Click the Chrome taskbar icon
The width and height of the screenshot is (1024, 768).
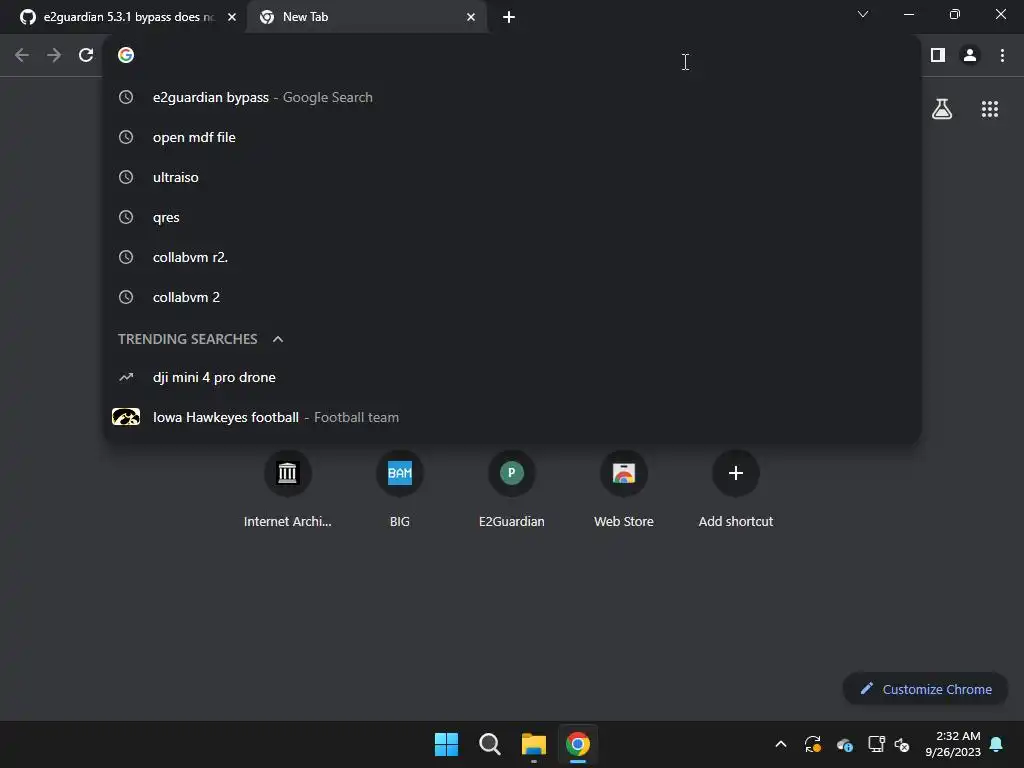coord(577,744)
